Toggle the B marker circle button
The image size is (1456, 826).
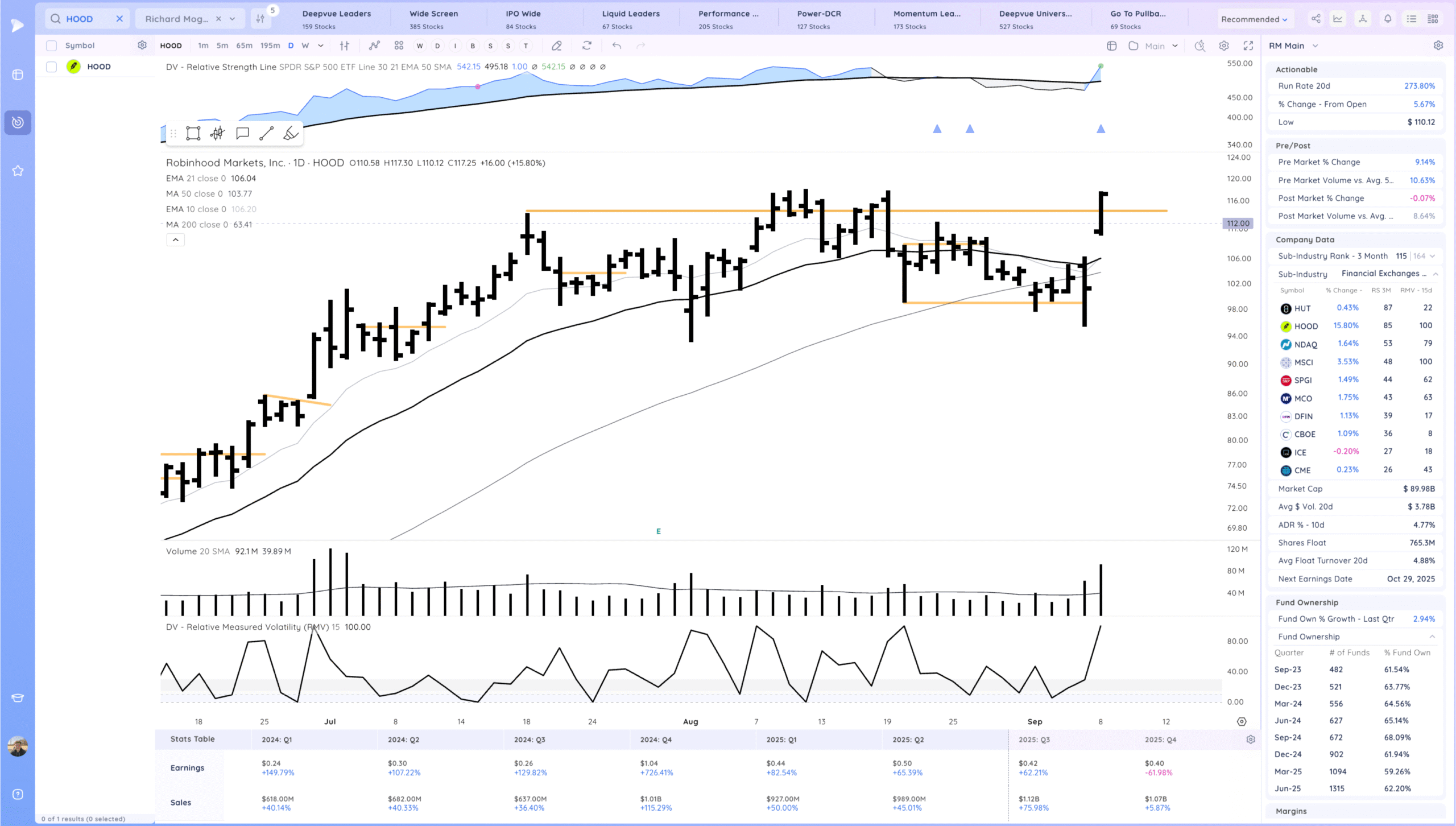(473, 46)
